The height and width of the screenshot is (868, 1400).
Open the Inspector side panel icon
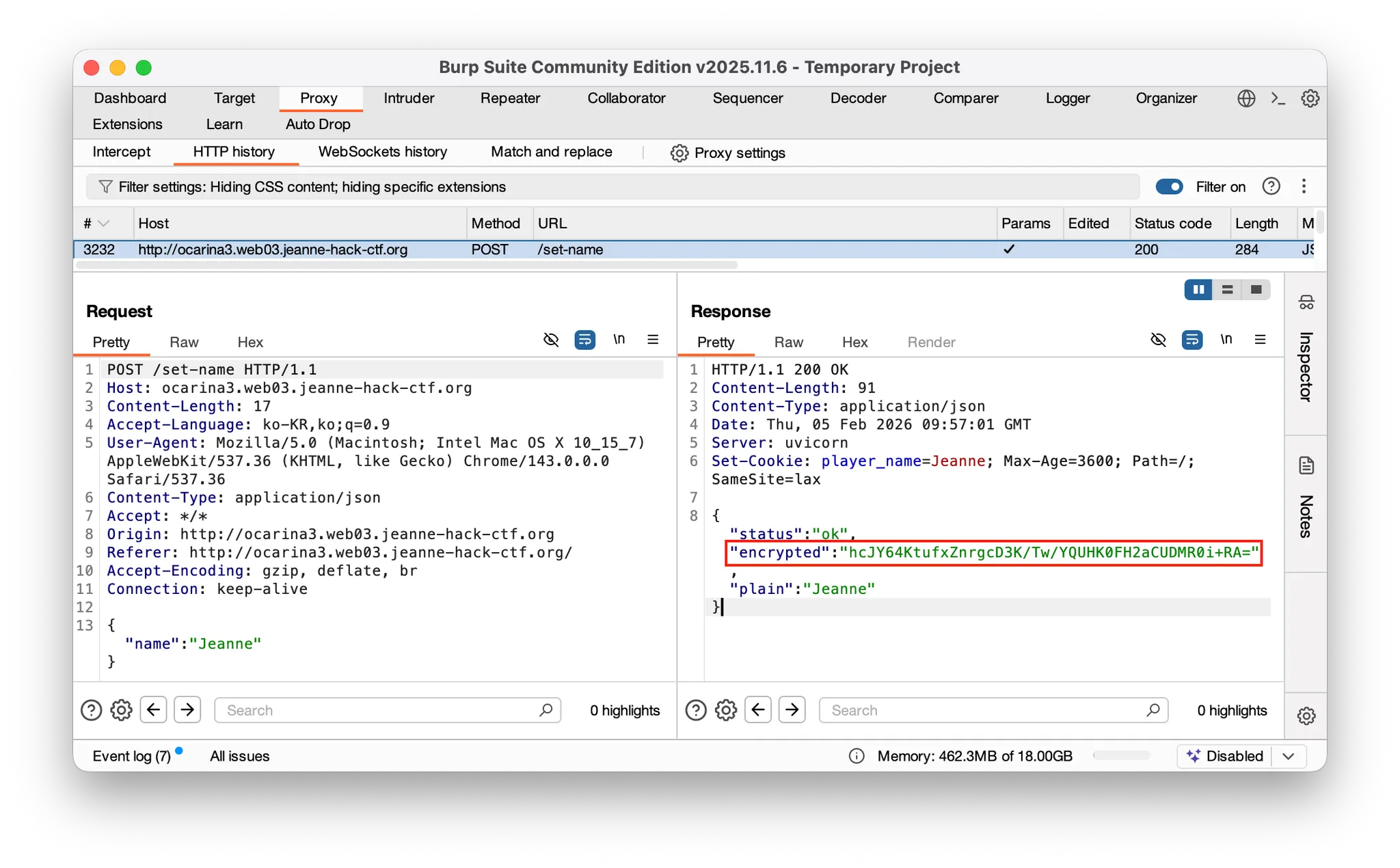[1306, 303]
